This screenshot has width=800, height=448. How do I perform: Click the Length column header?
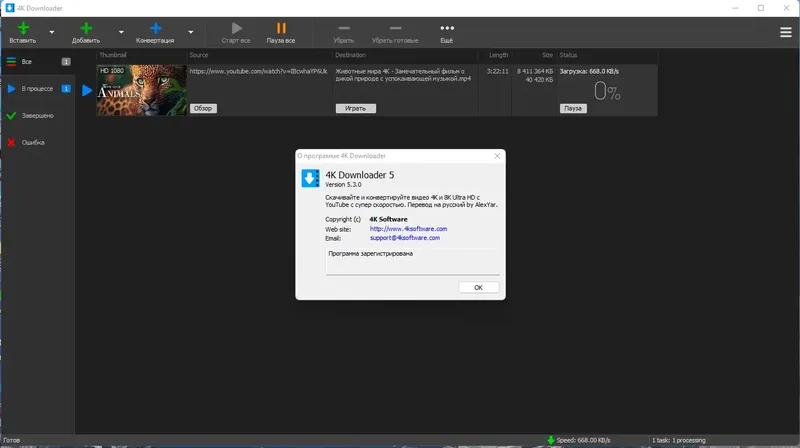click(498, 55)
